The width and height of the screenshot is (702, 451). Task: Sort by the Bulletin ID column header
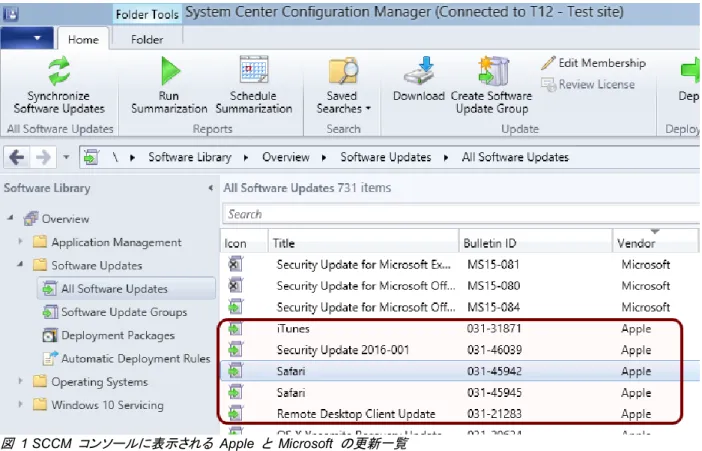click(535, 243)
